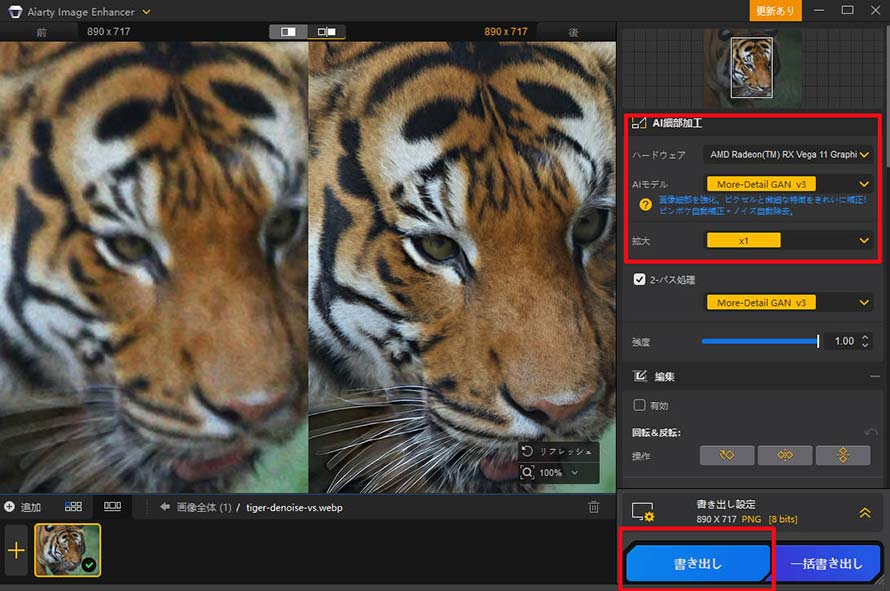Click the 強度 1.00 value field

843,341
